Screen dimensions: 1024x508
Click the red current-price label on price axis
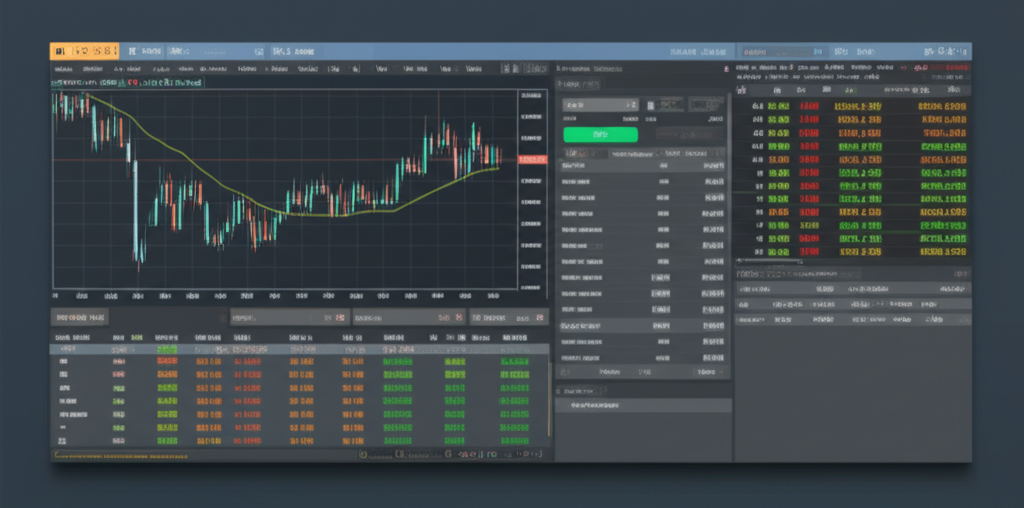[532, 160]
